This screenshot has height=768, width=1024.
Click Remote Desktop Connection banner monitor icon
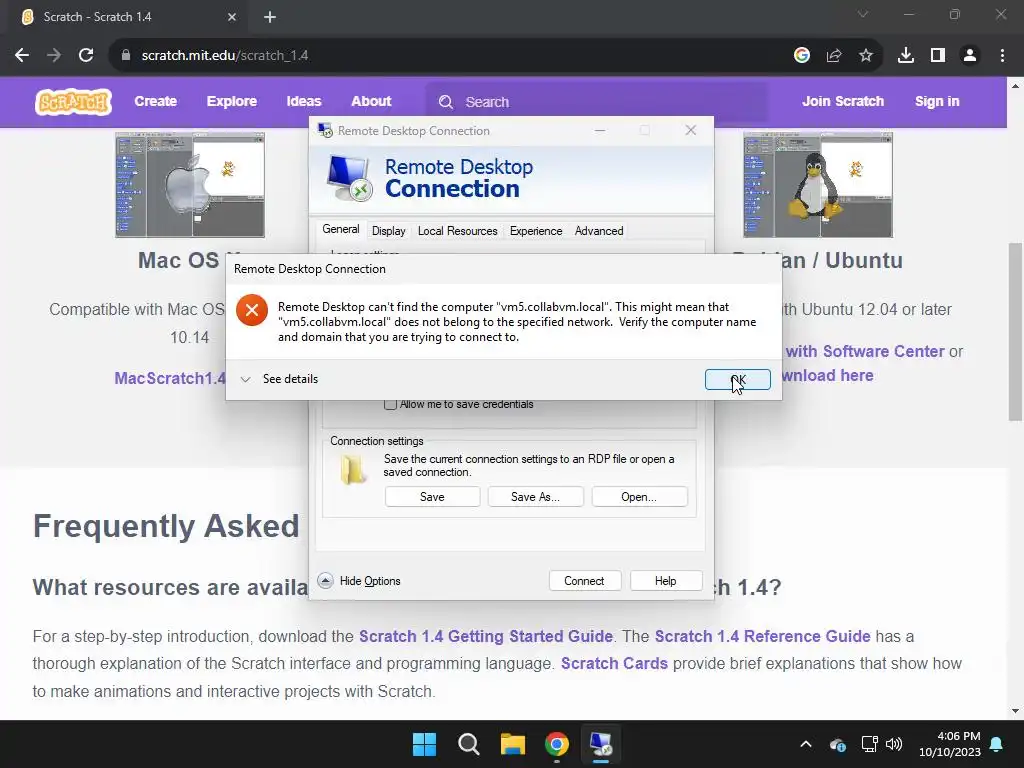pos(349,178)
